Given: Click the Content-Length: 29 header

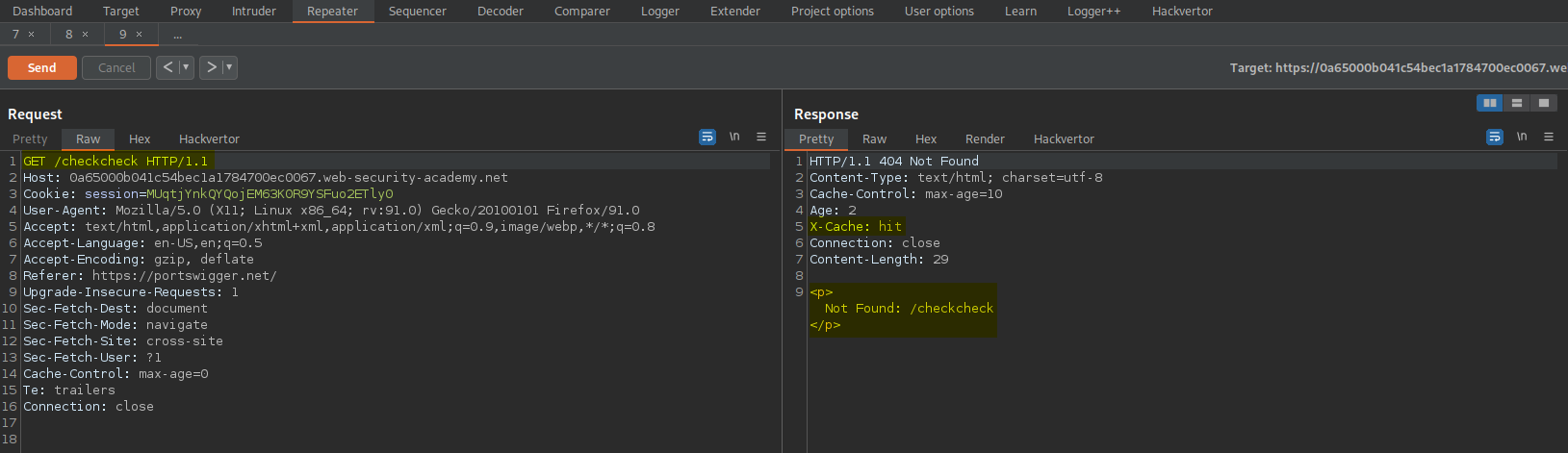Looking at the screenshot, I should pyautogui.click(x=879, y=259).
